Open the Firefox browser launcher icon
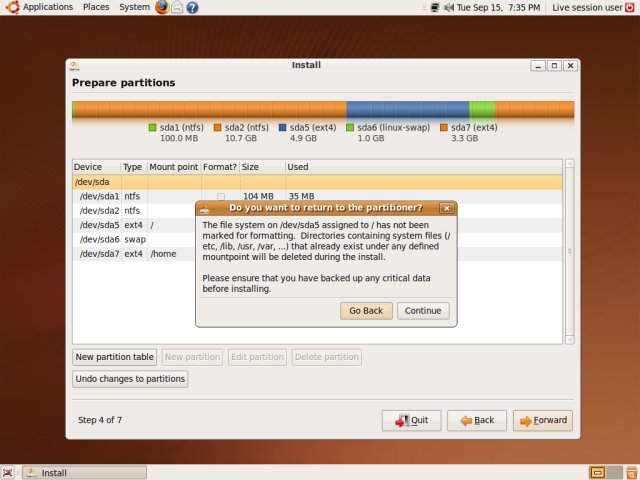This screenshot has height=480, width=640. (x=162, y=7)
